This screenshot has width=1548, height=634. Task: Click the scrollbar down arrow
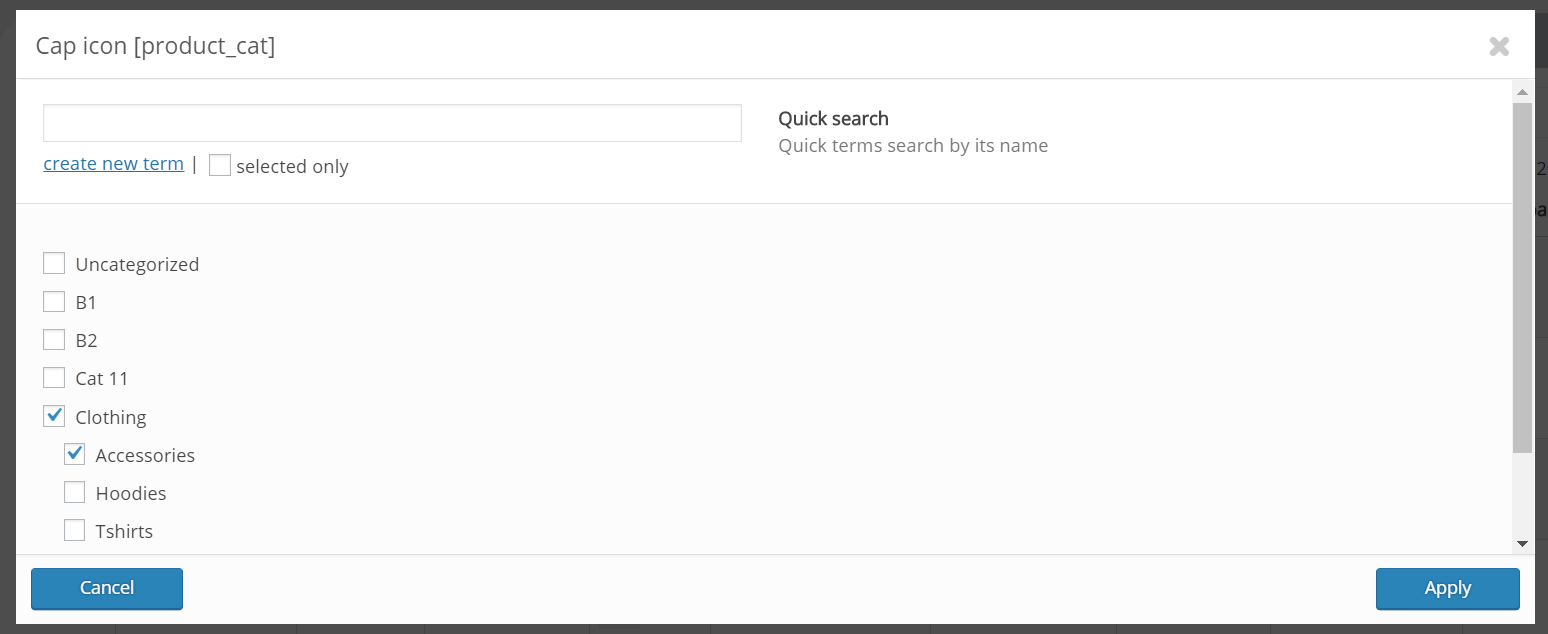(x=1522, y=543)
